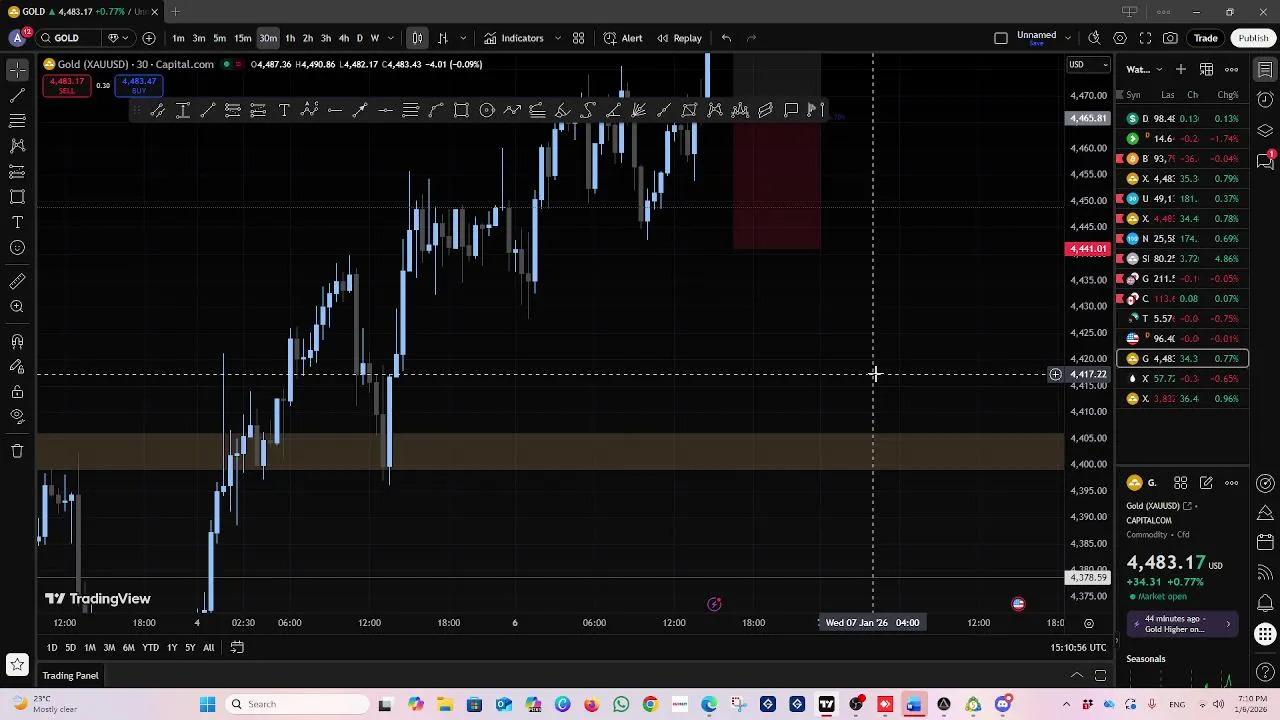Expand the Indicators favorites dropdown arrow
Viewport: 1280px width, 720px height.
coord(558,38)
